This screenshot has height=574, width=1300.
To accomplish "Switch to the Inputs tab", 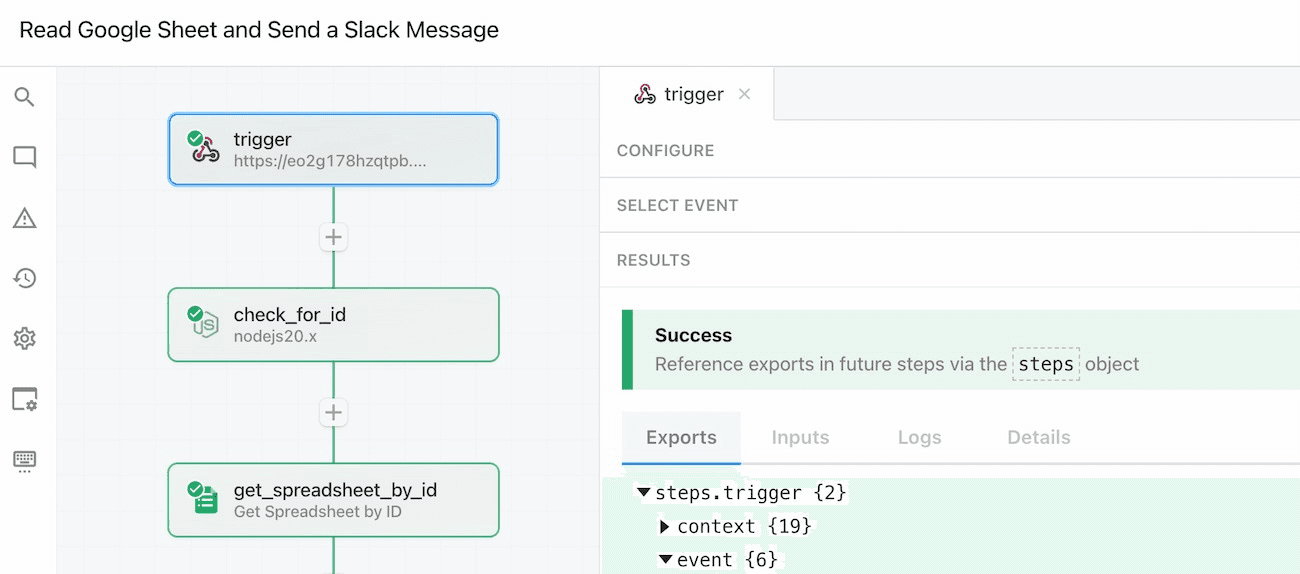I will coord(800,437).
